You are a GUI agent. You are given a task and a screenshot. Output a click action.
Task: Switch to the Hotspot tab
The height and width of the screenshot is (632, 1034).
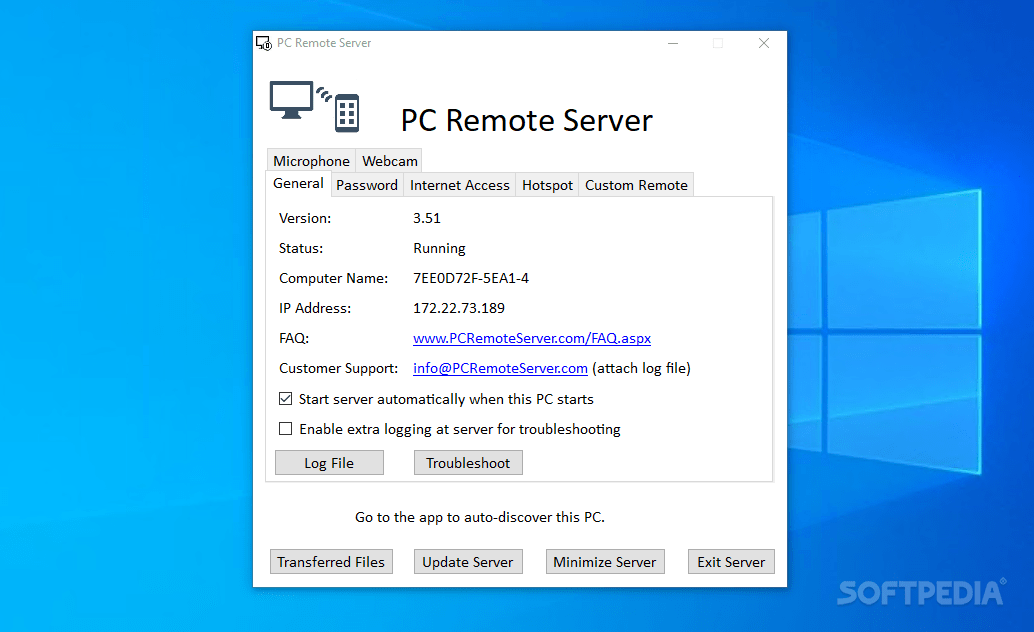pyautogui.click(x=547, y=185)
